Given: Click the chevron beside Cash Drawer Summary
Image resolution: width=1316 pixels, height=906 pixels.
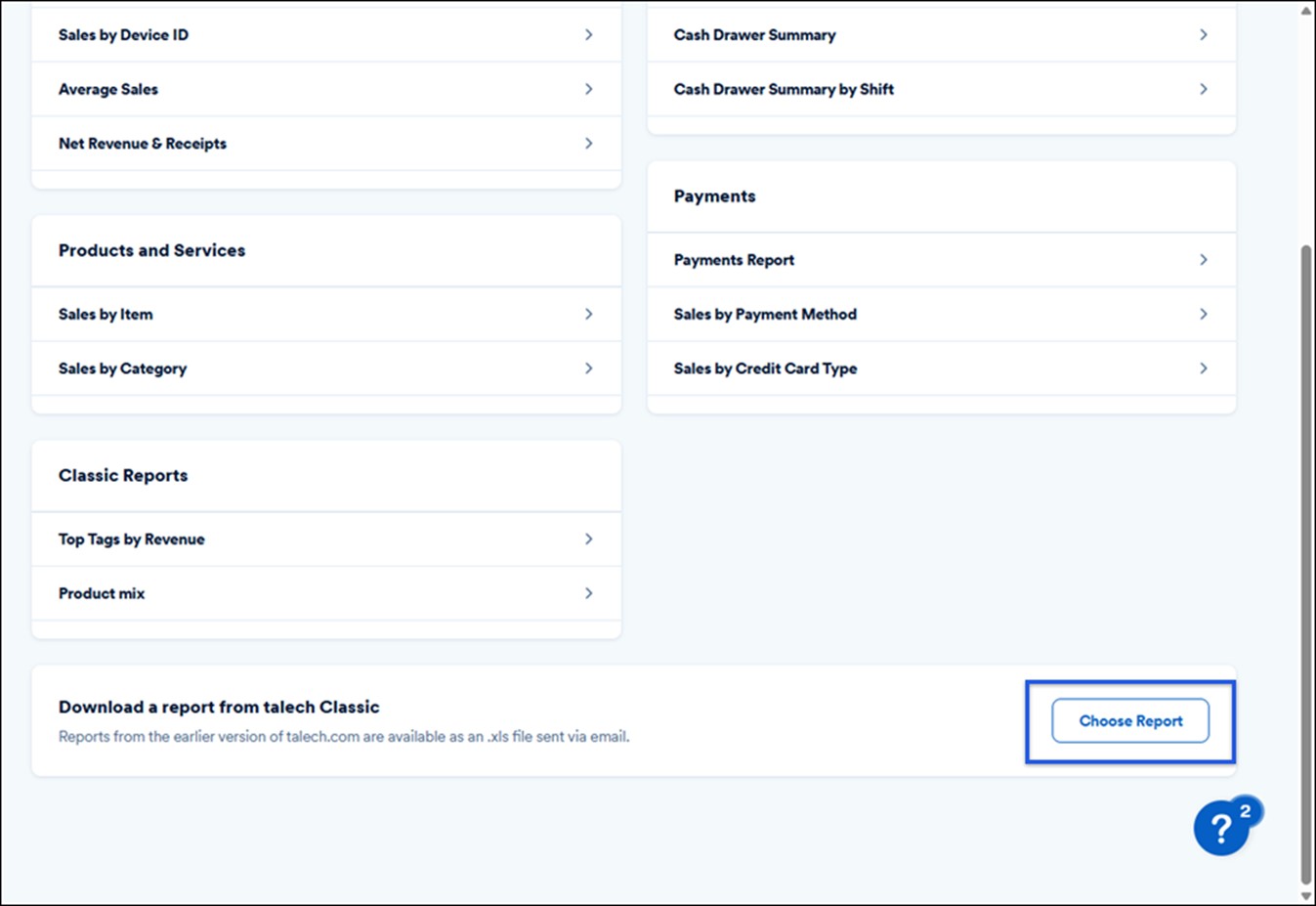Looking at the screenshot, I should coord(1203,35).
